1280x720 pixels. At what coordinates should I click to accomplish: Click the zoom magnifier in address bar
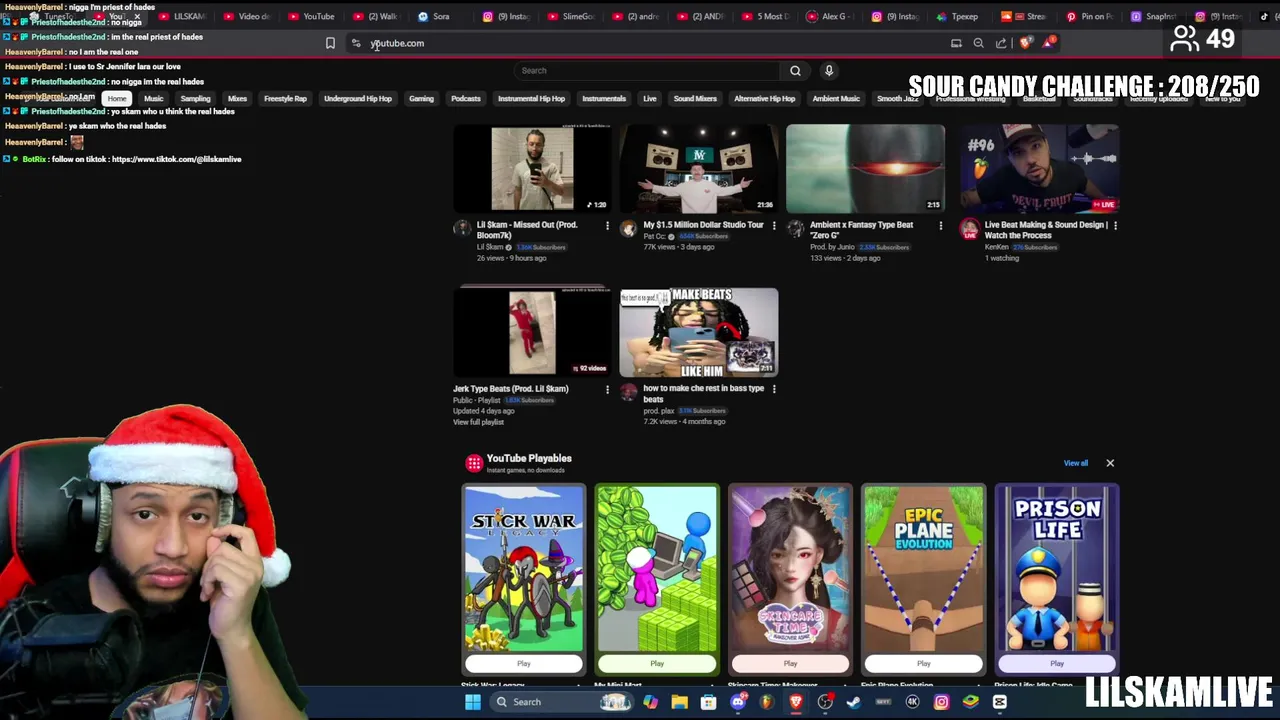click(978, 43)
